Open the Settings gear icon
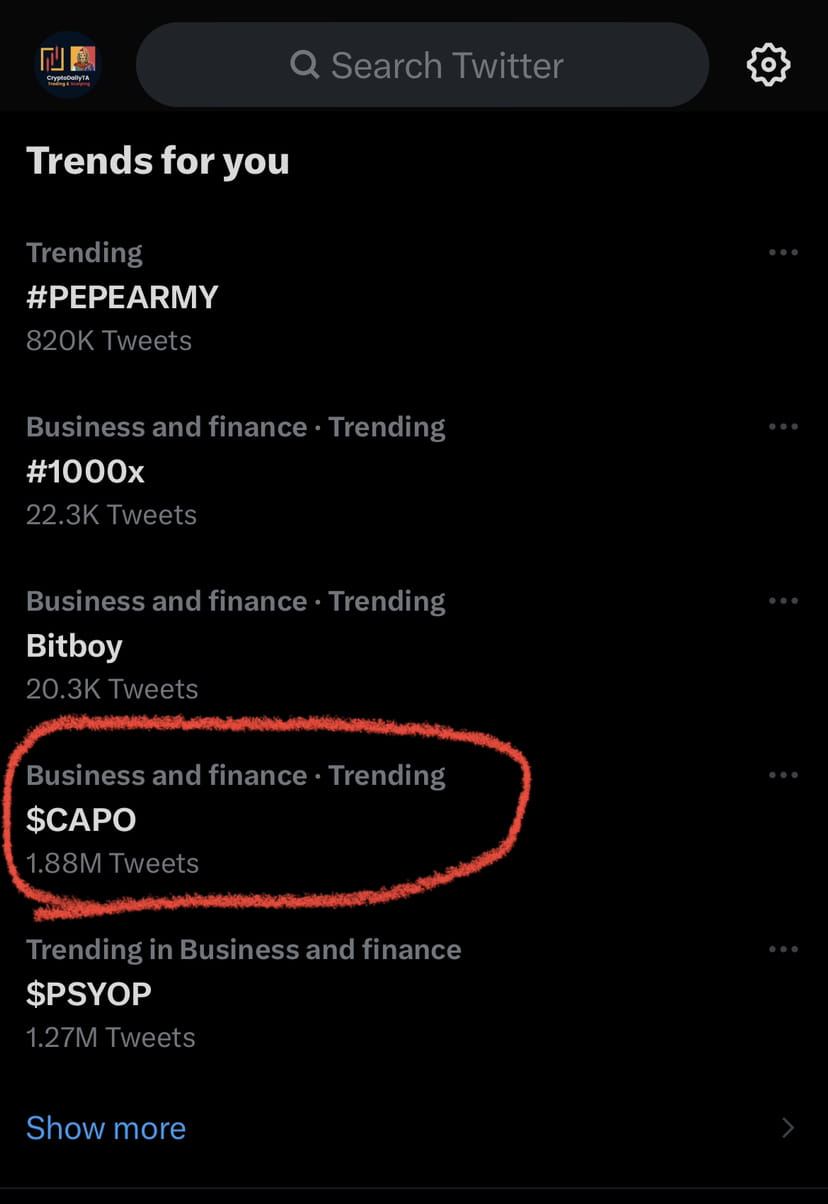The image size is (828, 1204). (767, 64)
